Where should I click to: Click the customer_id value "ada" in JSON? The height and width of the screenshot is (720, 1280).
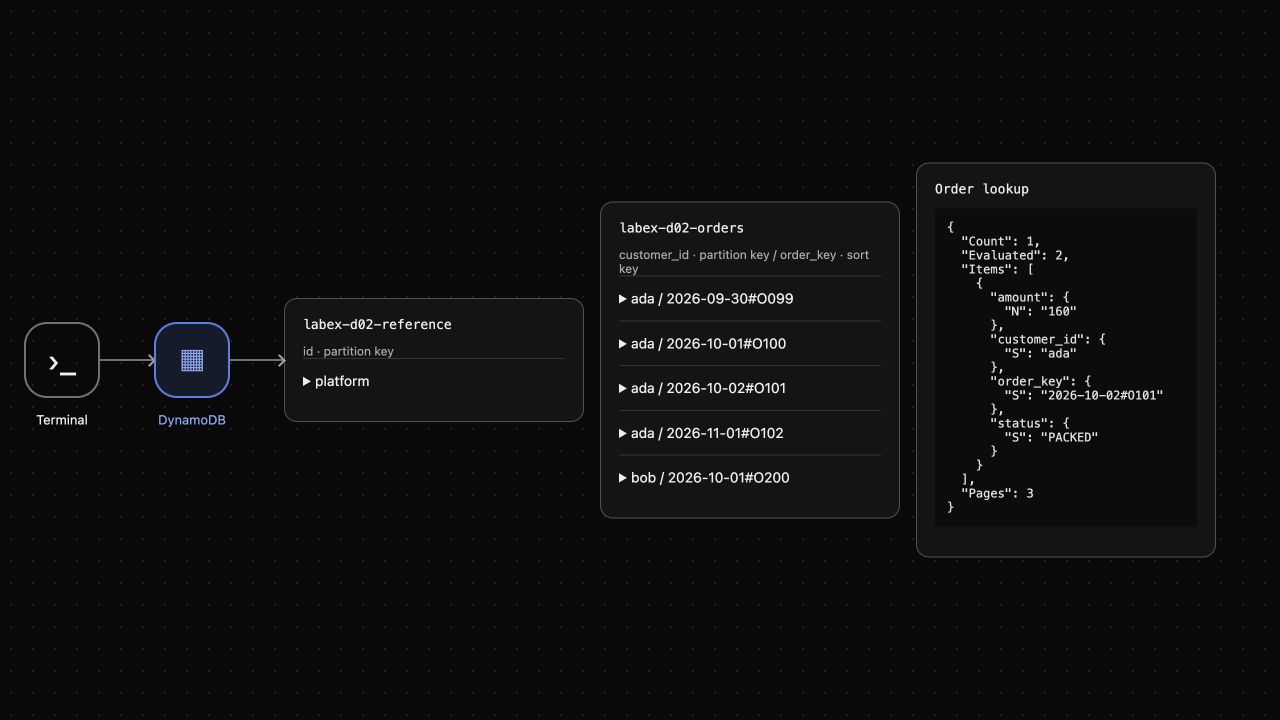[x=1058, y=353]
